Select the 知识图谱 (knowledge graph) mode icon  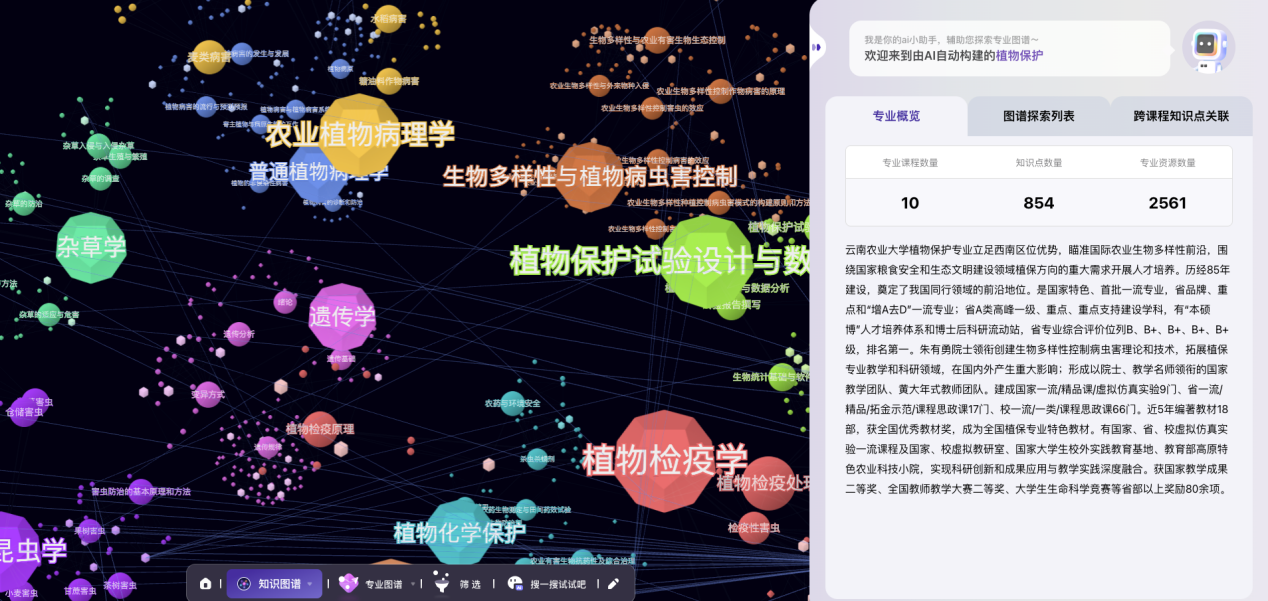point(243,584)
